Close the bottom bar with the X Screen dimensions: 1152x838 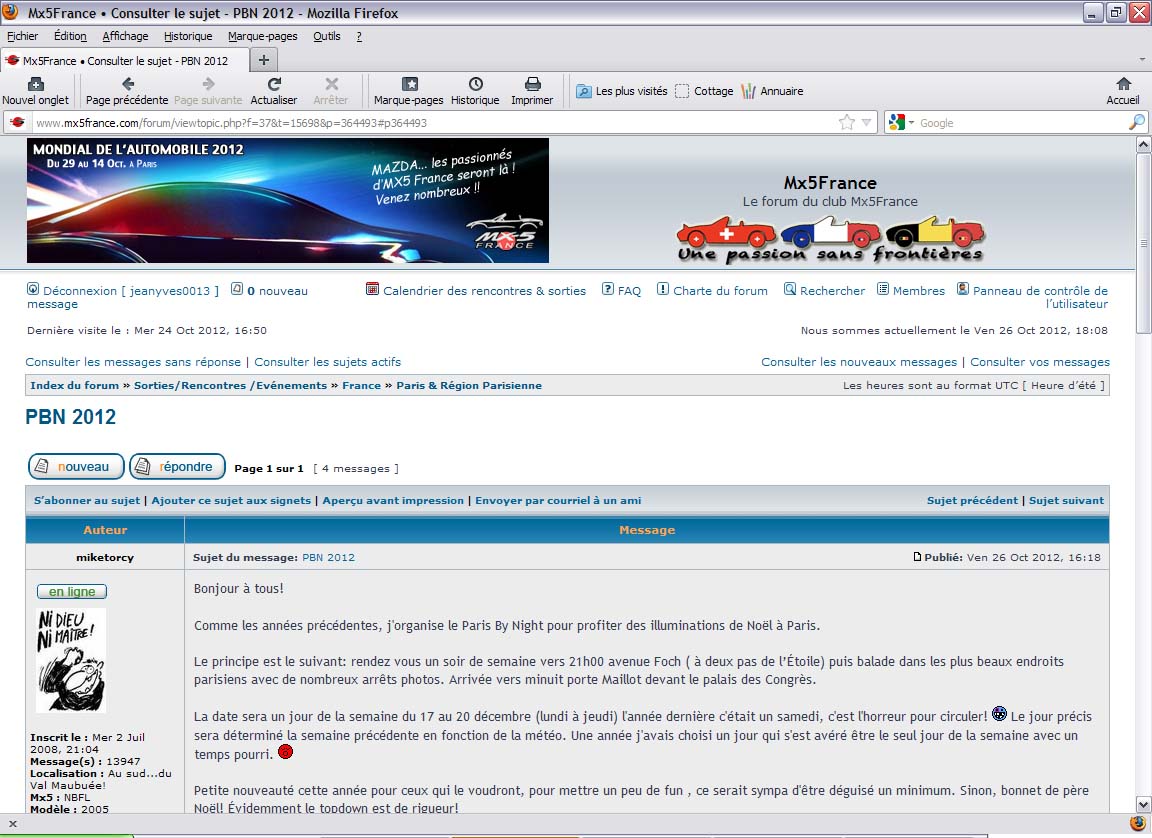(12, 824)
